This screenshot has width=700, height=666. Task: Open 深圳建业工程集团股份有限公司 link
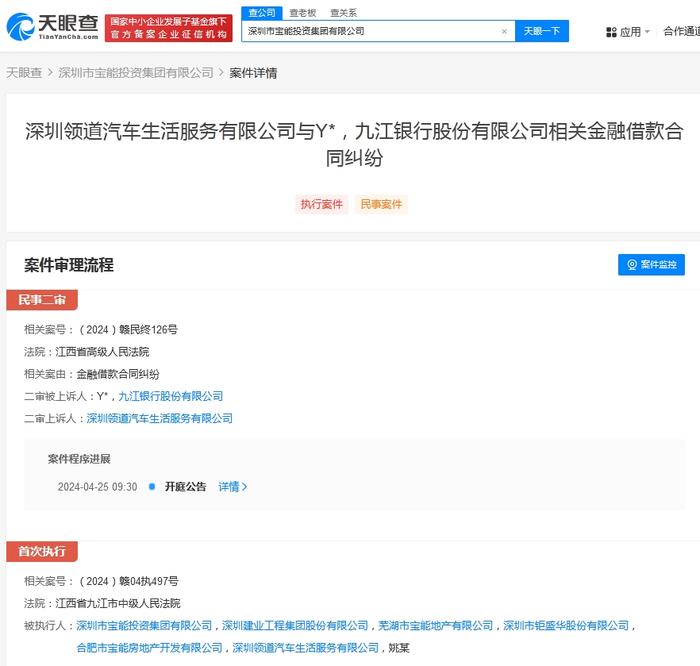tap(295, 626)
